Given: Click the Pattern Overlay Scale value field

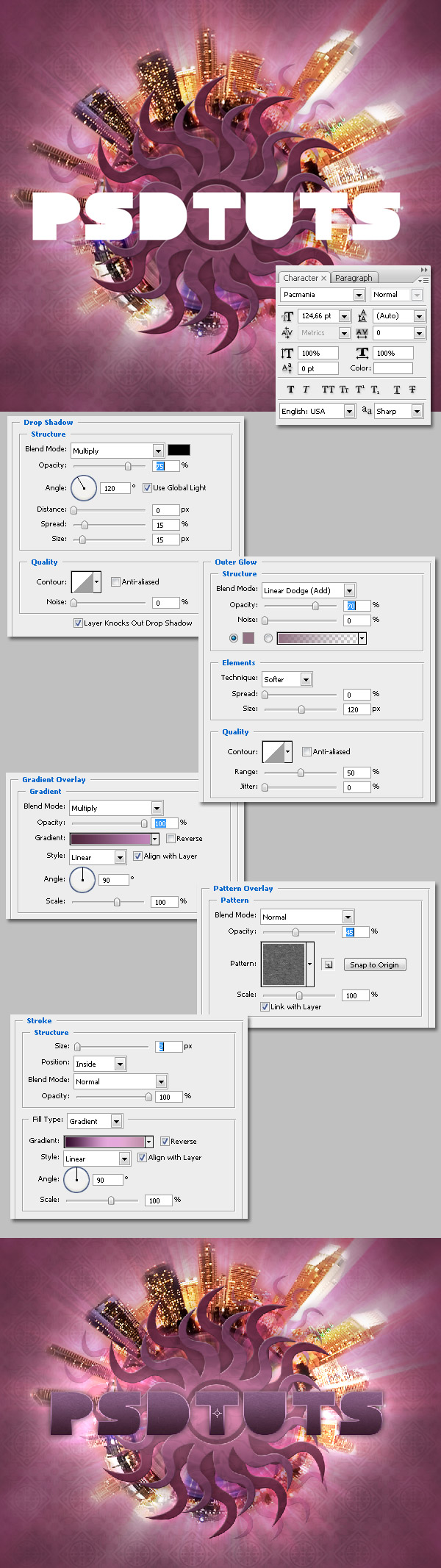Looking at the screenshot, I should click(x=356, y=995).
